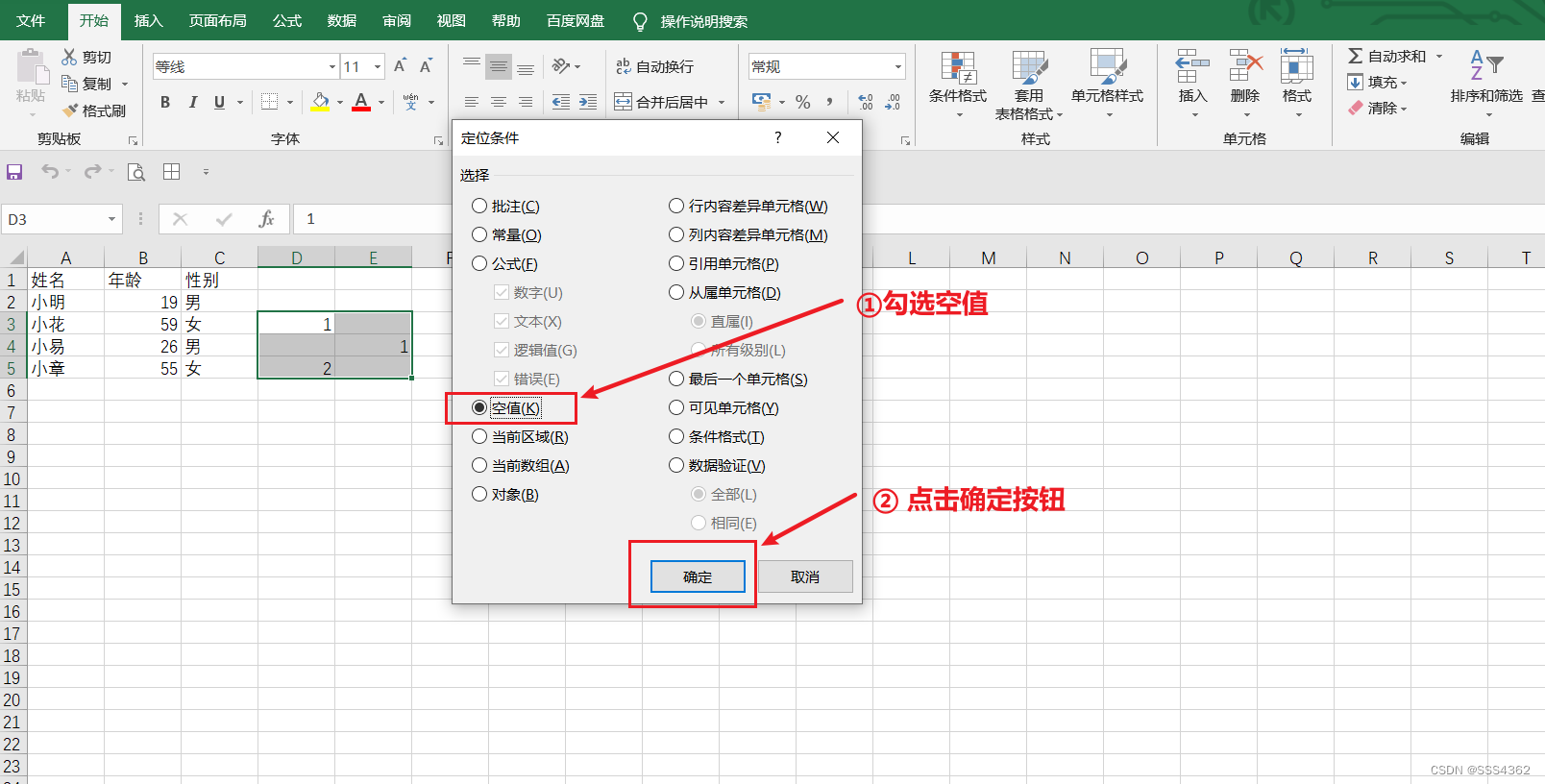Switch to the 插入 ribbon tab
Viewport: 1545px width, 784px height.
[x=148, y=20]
